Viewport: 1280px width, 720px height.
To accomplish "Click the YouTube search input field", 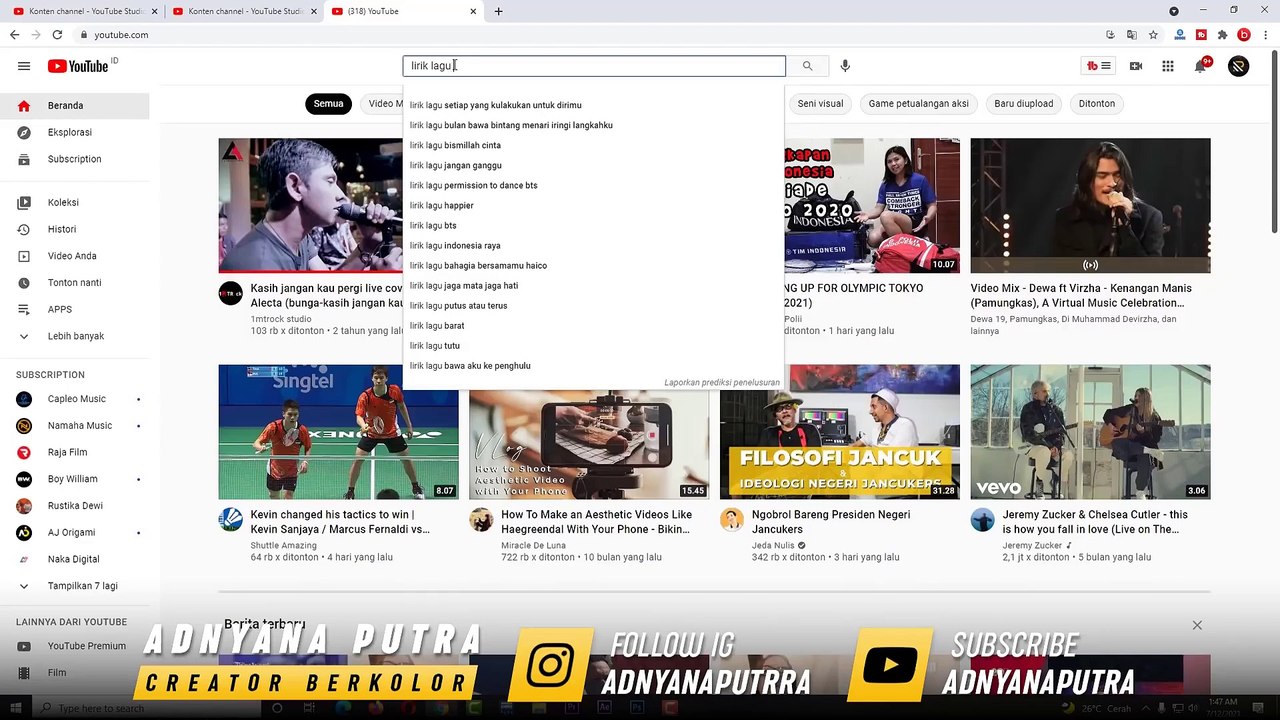I will pos(594,66).
